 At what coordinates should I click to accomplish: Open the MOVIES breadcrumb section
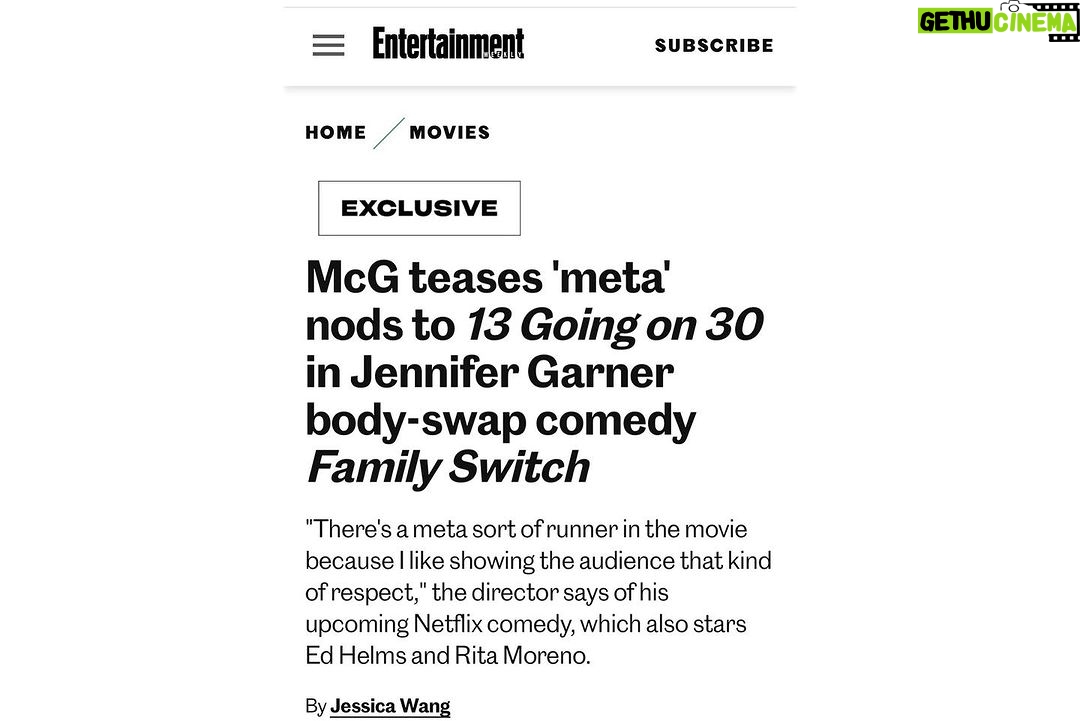coord(450,132)
